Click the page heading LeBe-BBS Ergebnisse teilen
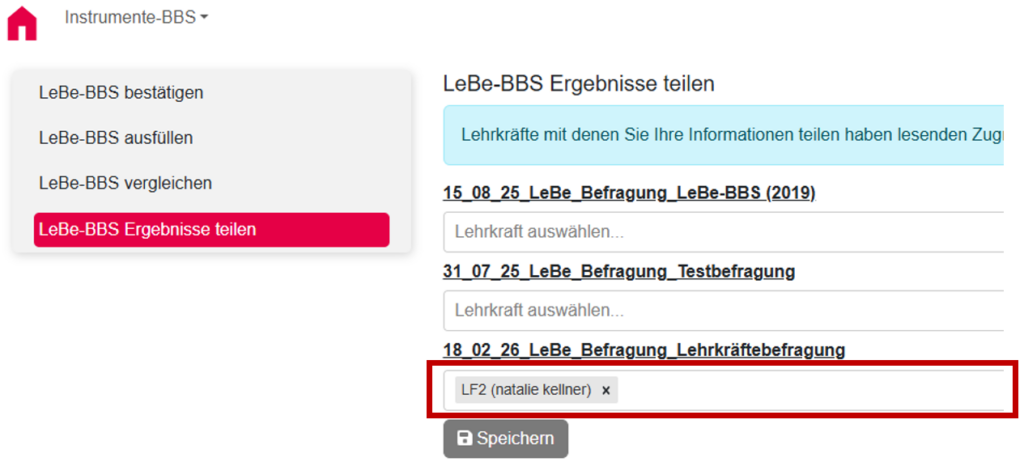The width and height of the screenshot is (1024, 462). click(x=578, y=84)
